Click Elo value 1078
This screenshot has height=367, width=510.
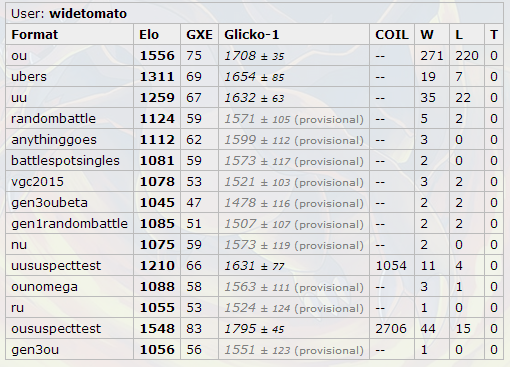tap(157, 182)
